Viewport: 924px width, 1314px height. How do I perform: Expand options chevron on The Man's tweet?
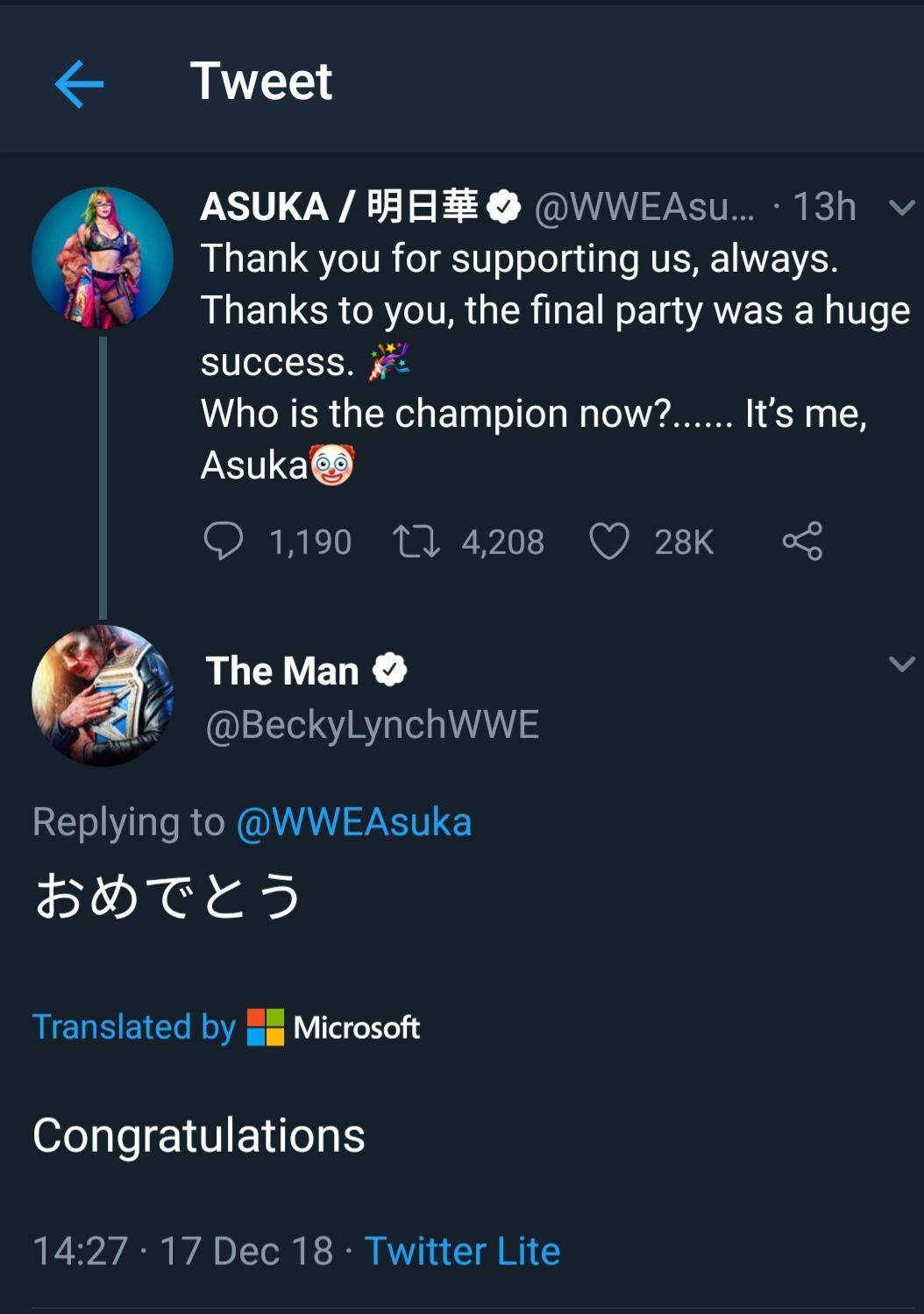point(901,664)
